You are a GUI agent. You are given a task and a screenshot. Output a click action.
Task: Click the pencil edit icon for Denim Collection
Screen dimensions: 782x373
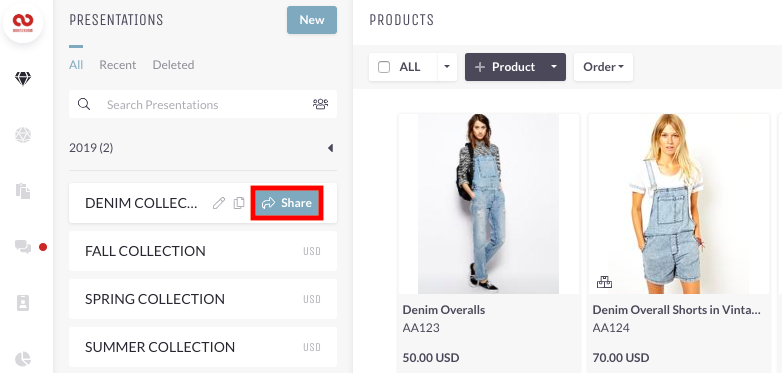click(218, 203)
